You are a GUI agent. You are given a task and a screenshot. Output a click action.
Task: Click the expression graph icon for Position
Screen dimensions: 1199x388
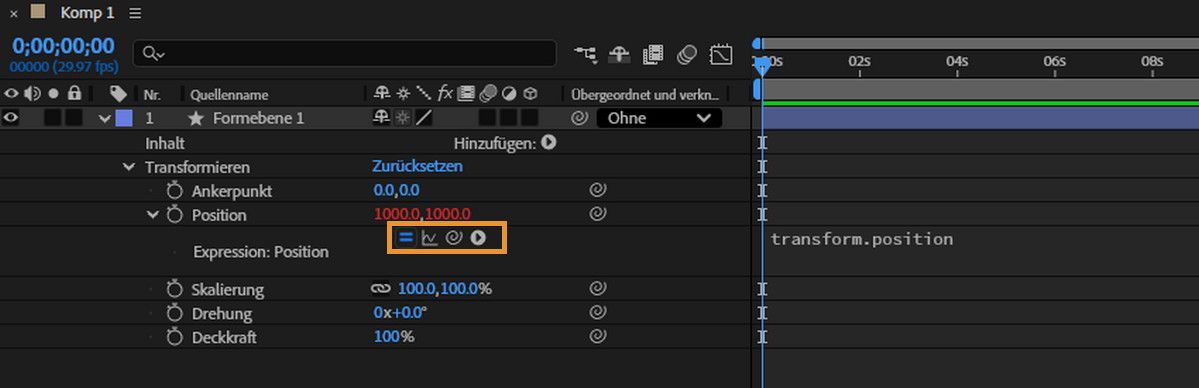430,238
